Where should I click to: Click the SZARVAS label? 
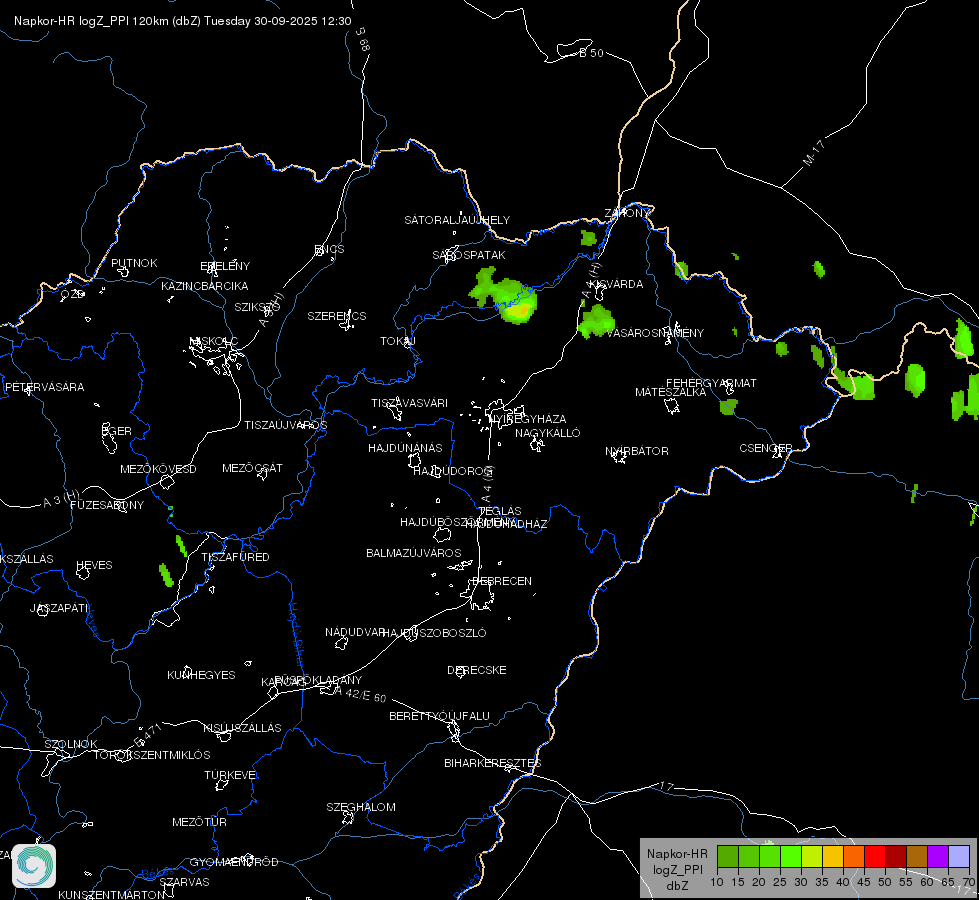pos(184,882)
